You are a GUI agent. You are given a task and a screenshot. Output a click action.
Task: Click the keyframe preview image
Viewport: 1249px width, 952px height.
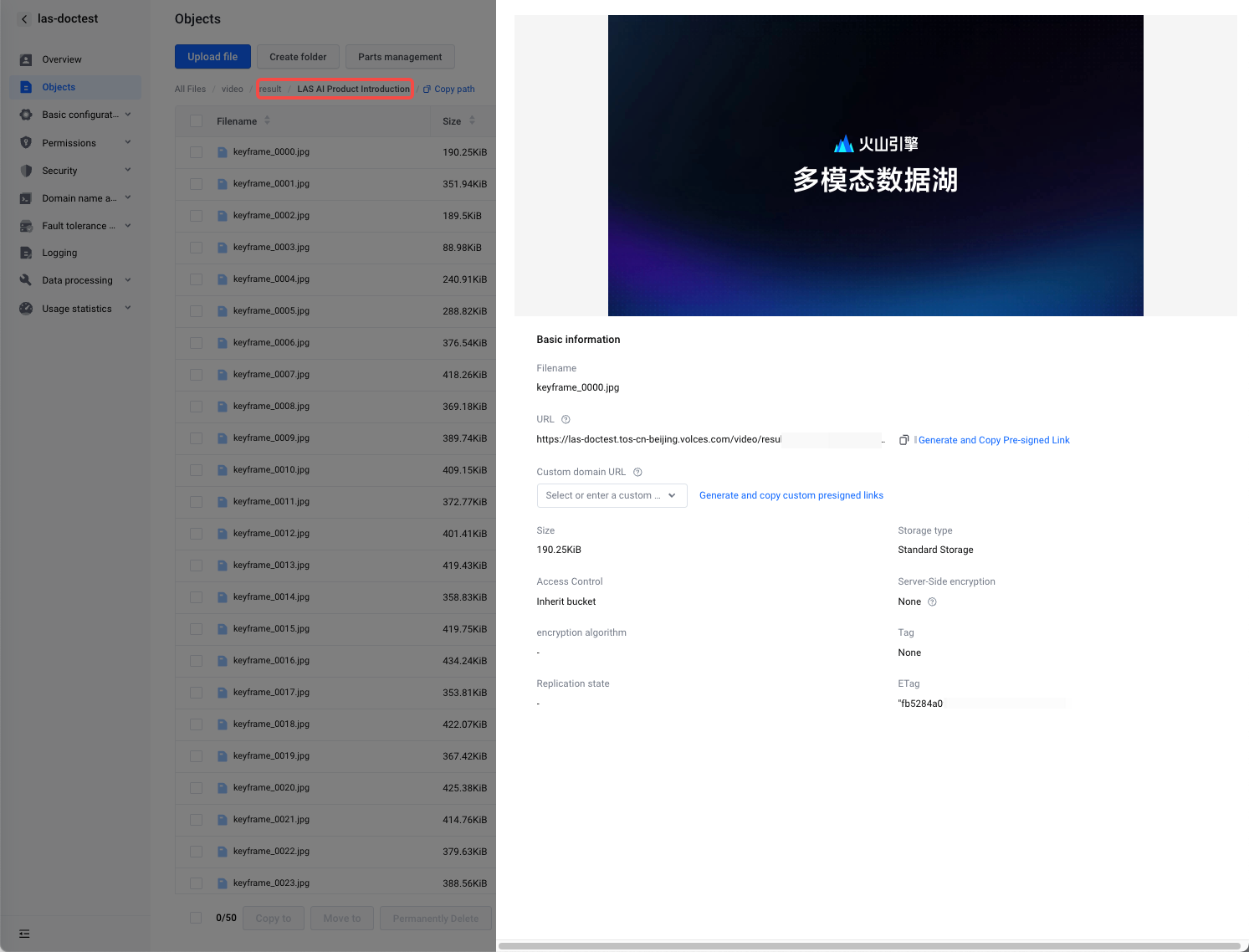pyautogui.click(x=875, y=166)
